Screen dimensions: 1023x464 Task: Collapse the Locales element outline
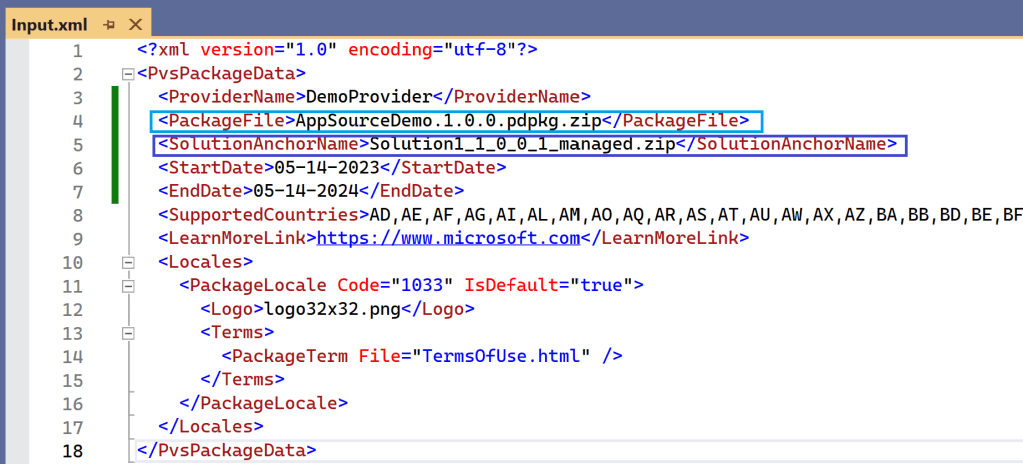[126, 263]
